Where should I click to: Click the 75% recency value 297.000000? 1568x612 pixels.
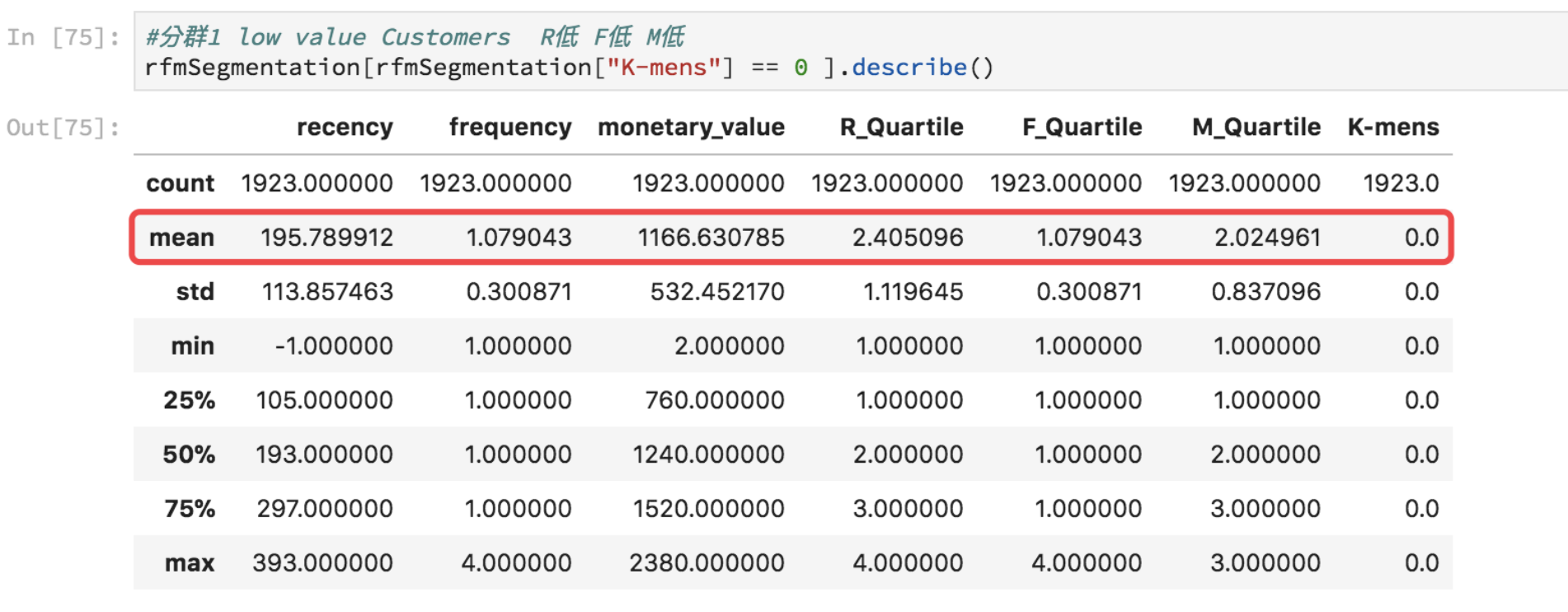click(325, 509)
